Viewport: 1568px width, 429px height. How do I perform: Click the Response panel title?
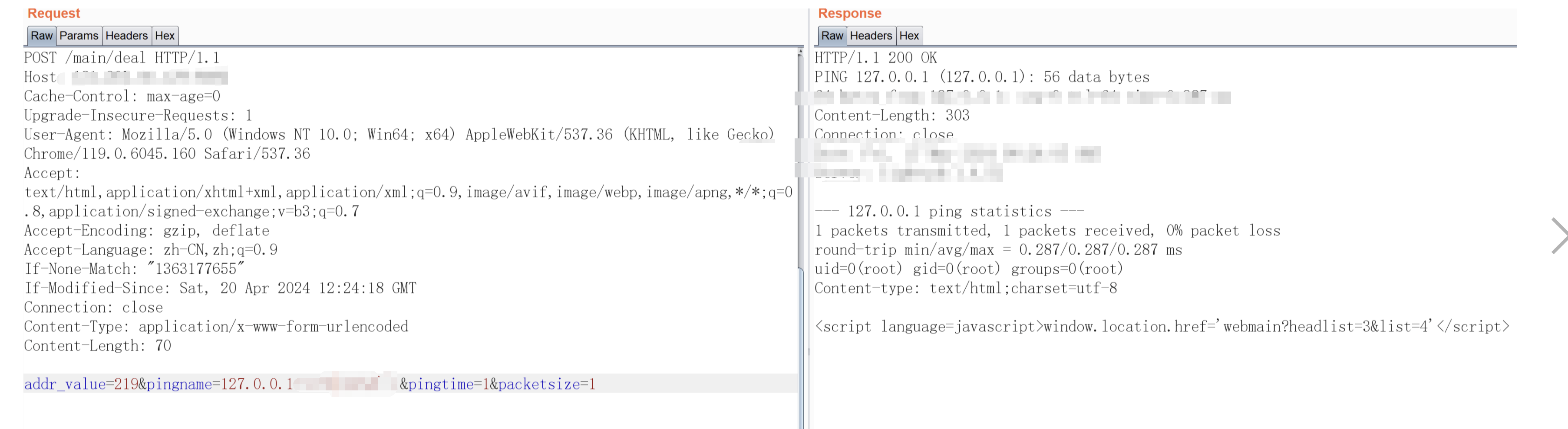click(x=849, y=13)
